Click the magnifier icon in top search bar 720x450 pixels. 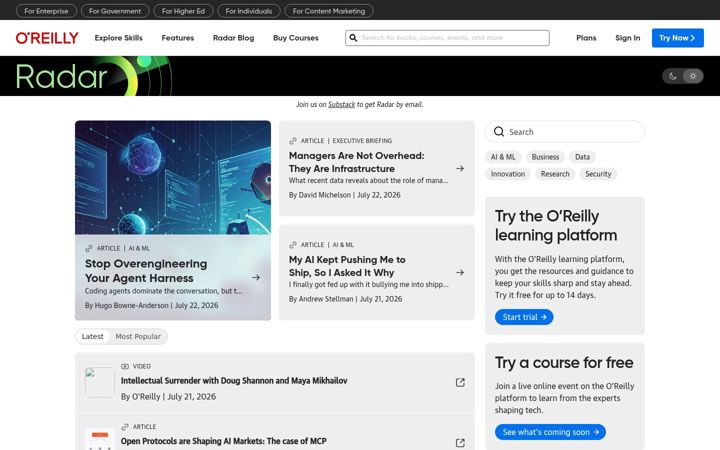pyautogui.click(x=353, y=38)
